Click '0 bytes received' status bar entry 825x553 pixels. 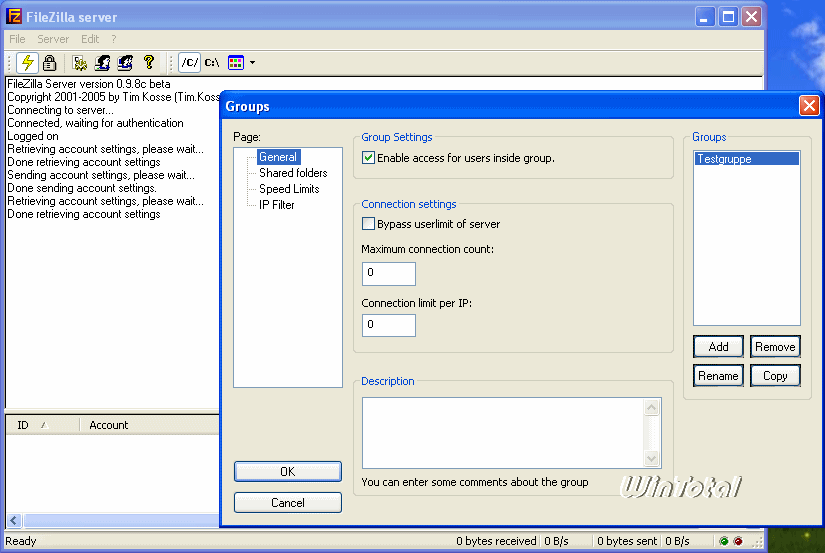496,541
